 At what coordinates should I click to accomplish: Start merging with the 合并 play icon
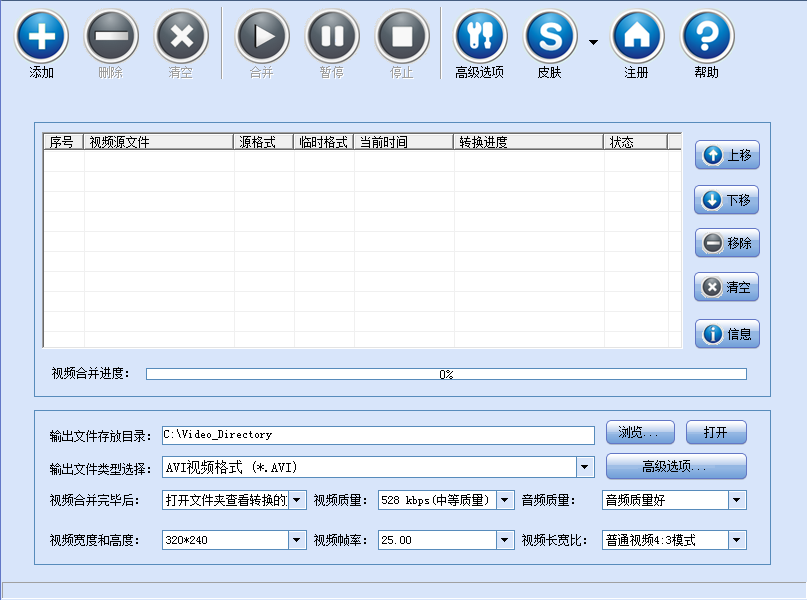(x=262, y=36)
